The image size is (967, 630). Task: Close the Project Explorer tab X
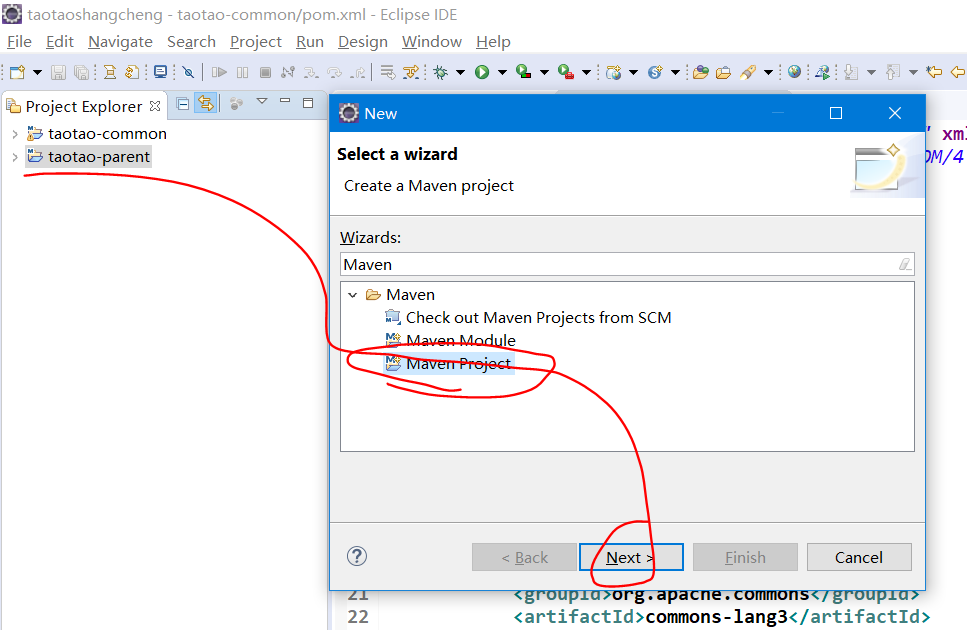tap(155, 106)
